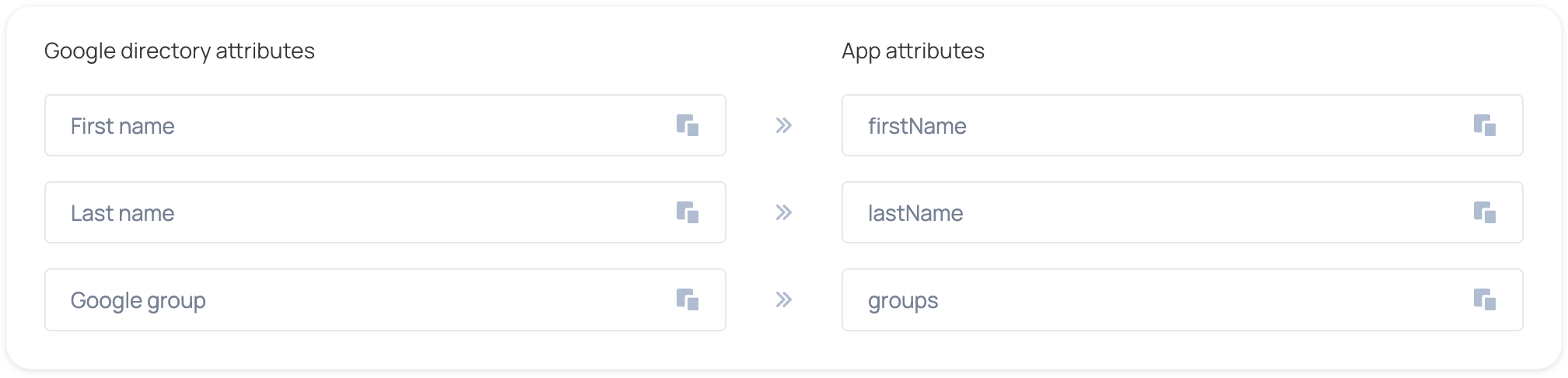
Task: Copy the firstName app attribute
Action: [1485, 125]
